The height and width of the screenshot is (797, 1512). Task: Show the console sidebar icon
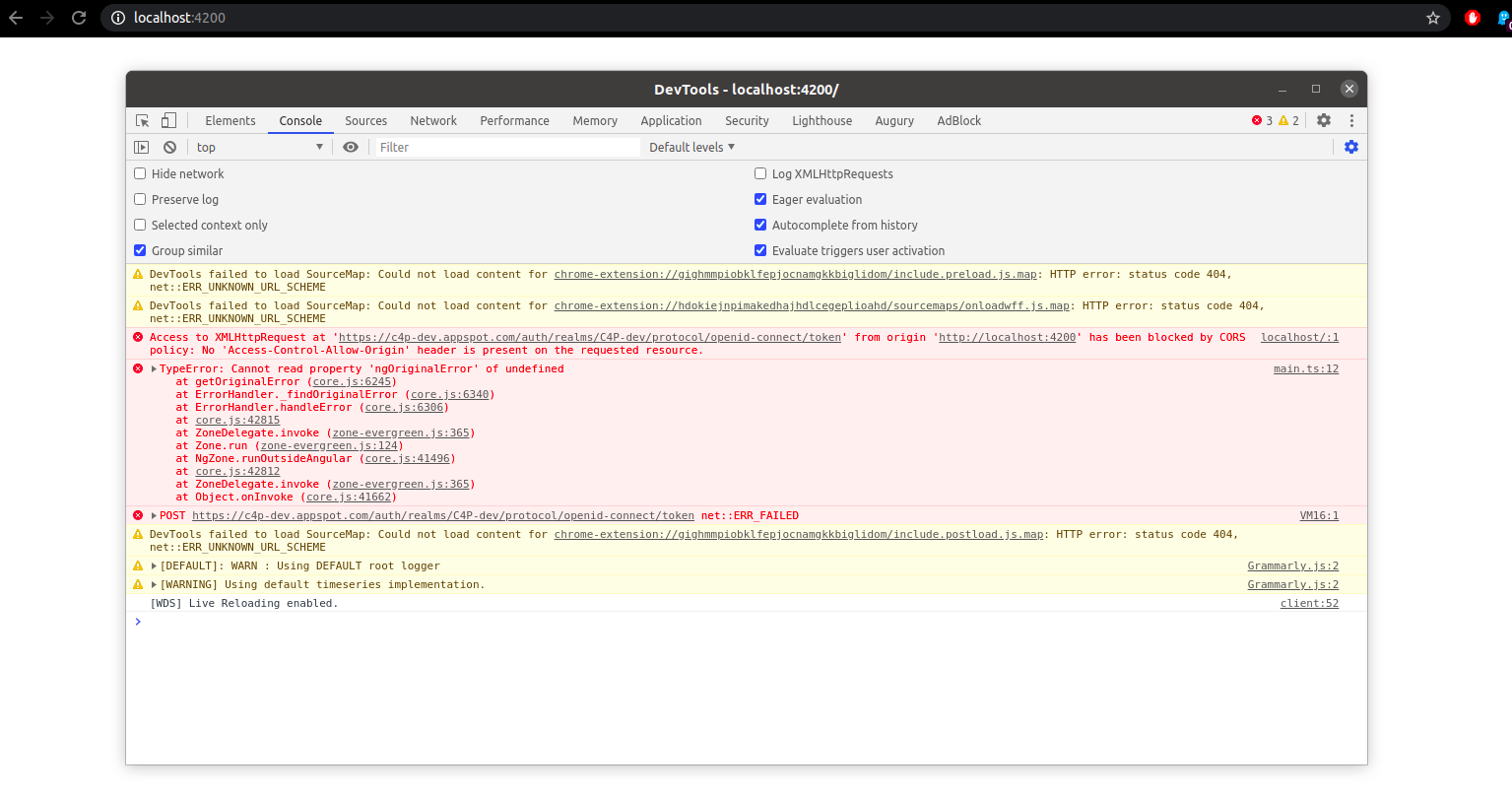(142, 147)
